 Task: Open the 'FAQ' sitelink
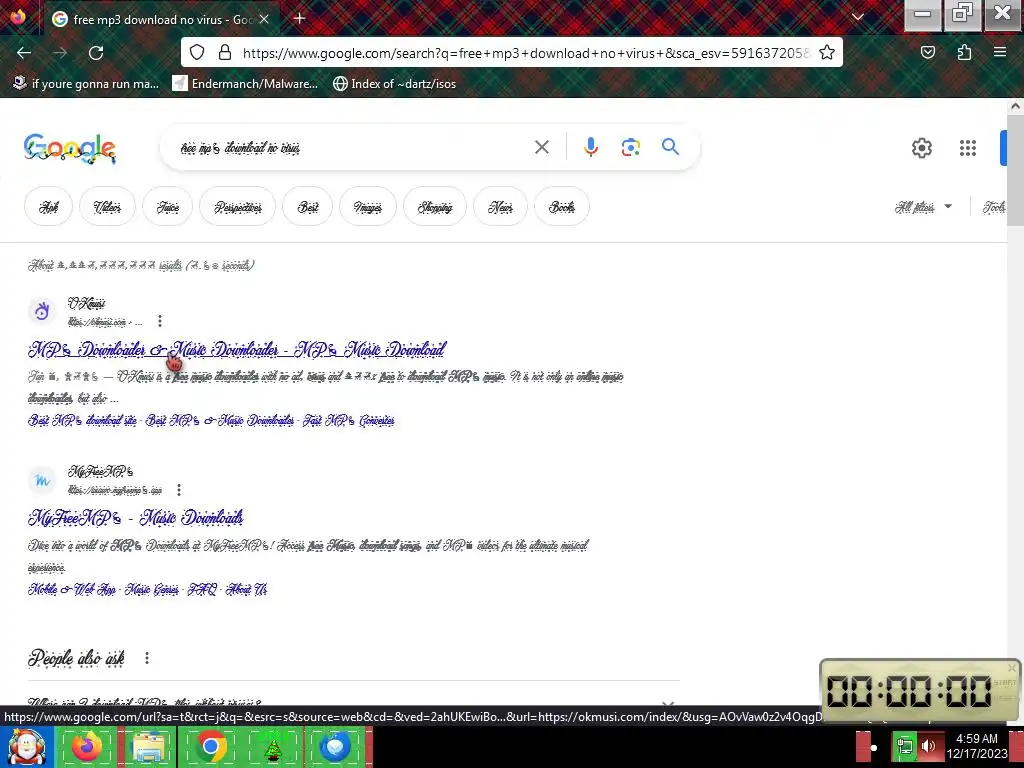(x=202, y=589)
